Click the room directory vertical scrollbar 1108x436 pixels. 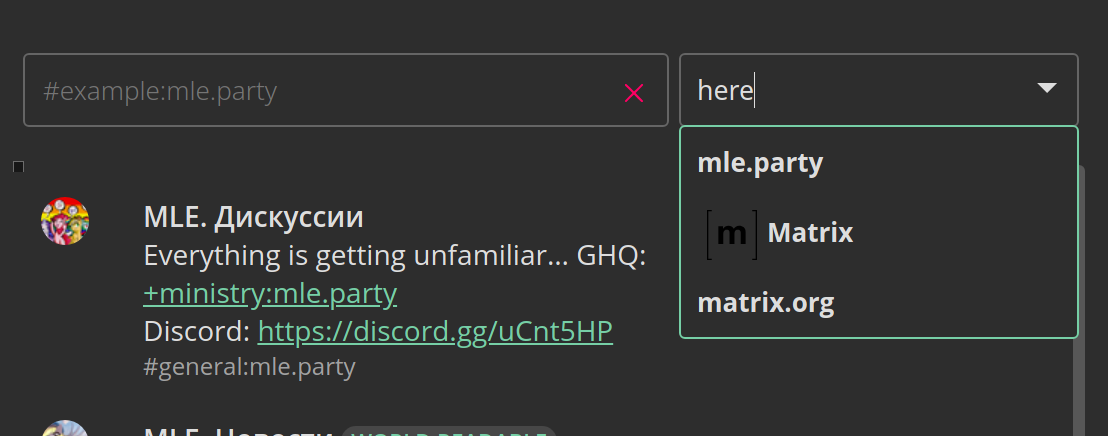[x=1081, y=300]
